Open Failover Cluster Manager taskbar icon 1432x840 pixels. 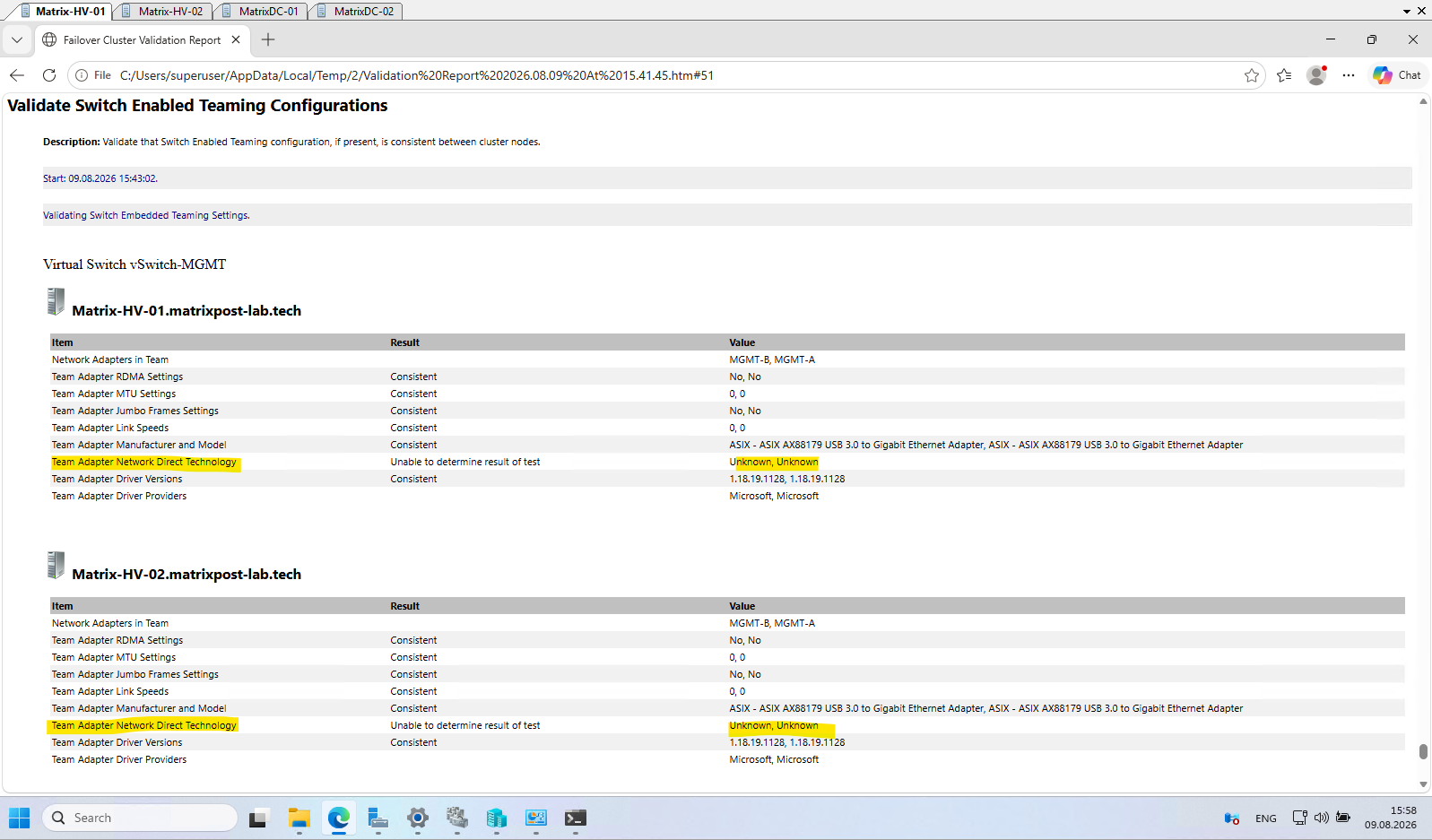tap(457, 818)
